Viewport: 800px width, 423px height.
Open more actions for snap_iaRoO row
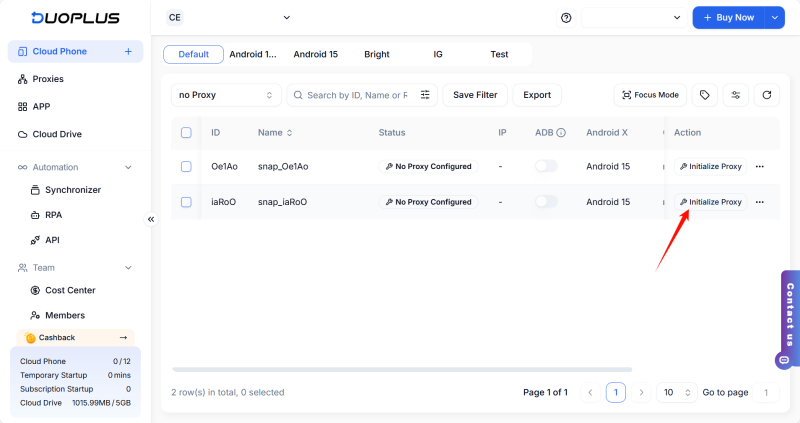pyautogui.click(x=760, y=202)
